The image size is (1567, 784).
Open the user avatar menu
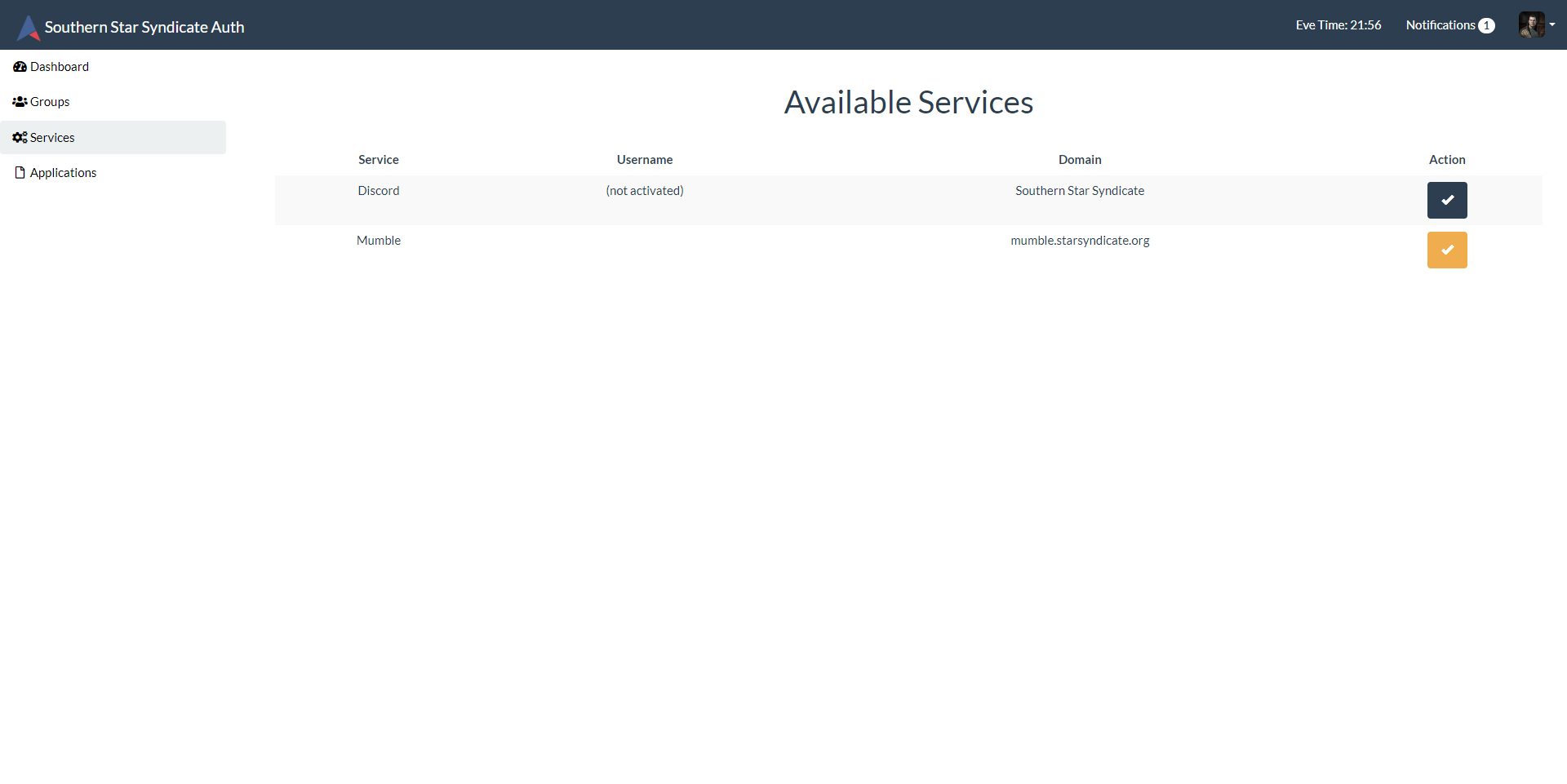(1531, 24)
